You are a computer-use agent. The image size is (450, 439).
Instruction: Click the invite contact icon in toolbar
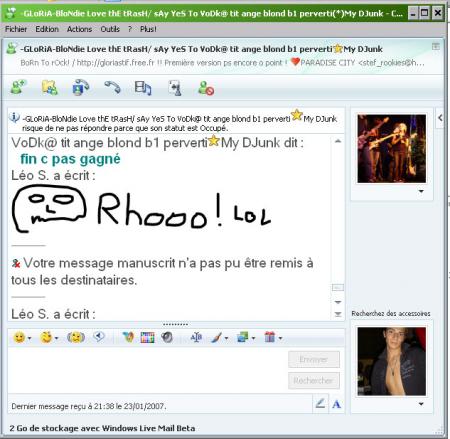[18, 88]
